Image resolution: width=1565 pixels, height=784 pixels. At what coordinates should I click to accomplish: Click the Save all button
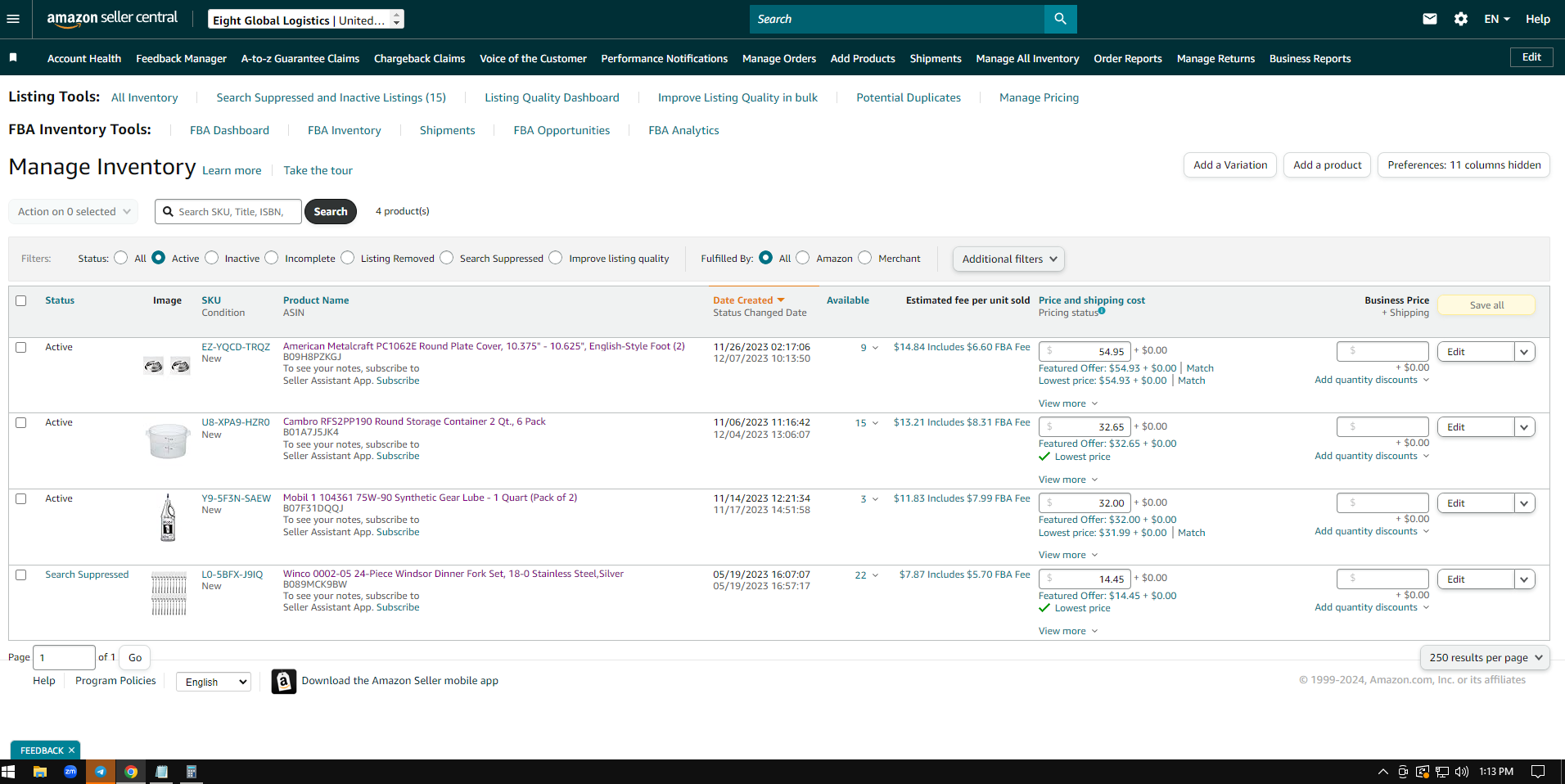pyautogui.click(x=1486, y=305)
